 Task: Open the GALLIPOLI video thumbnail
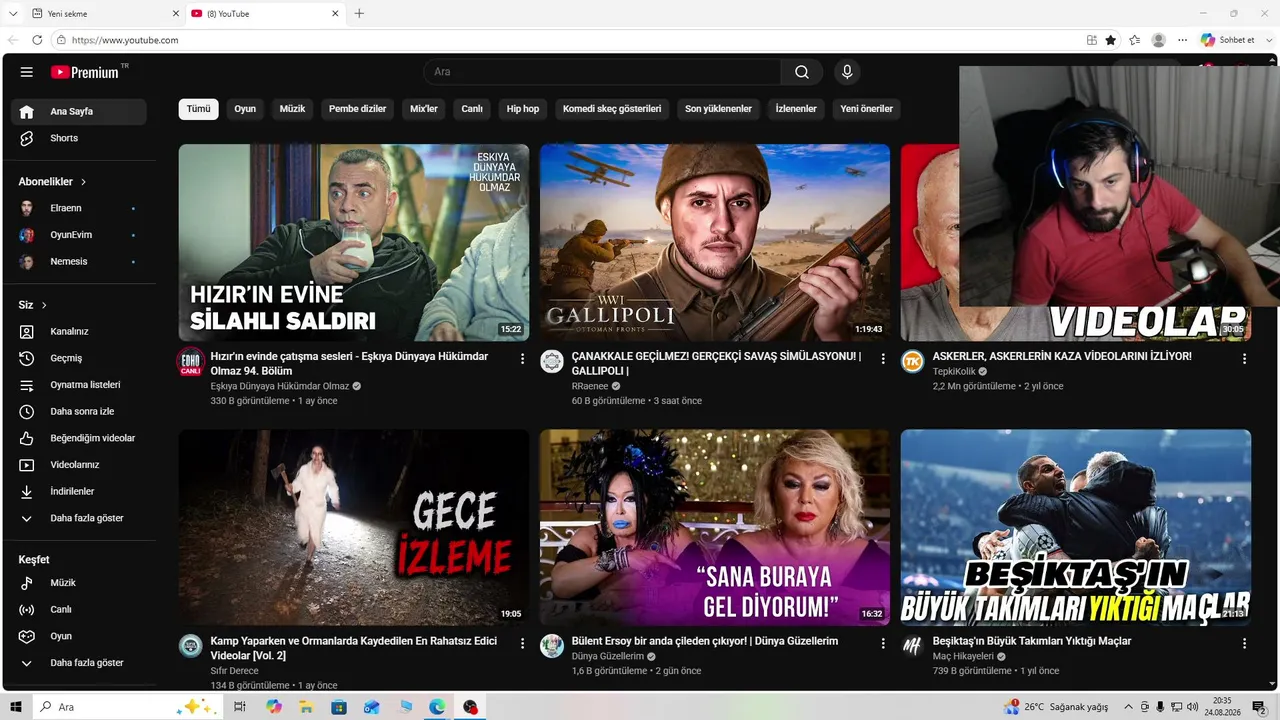tap(715, 243)
